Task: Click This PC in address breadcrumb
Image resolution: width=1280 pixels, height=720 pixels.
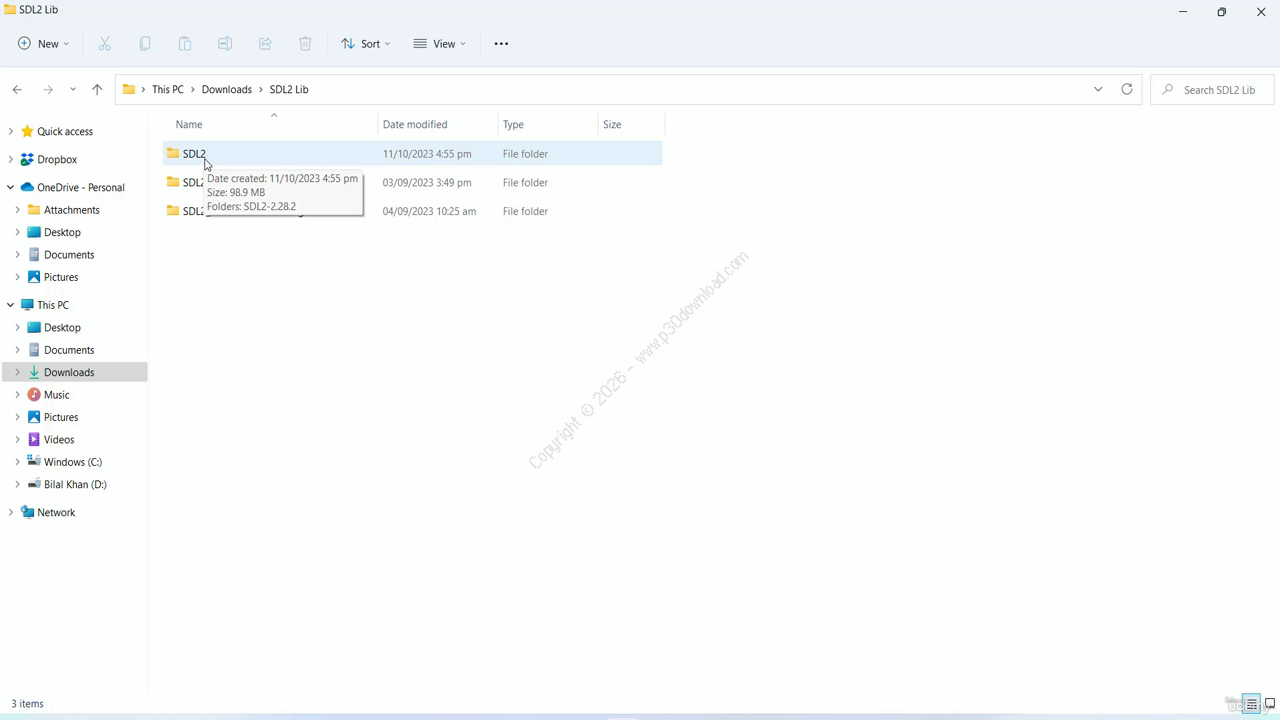Action: coord(168,90)
